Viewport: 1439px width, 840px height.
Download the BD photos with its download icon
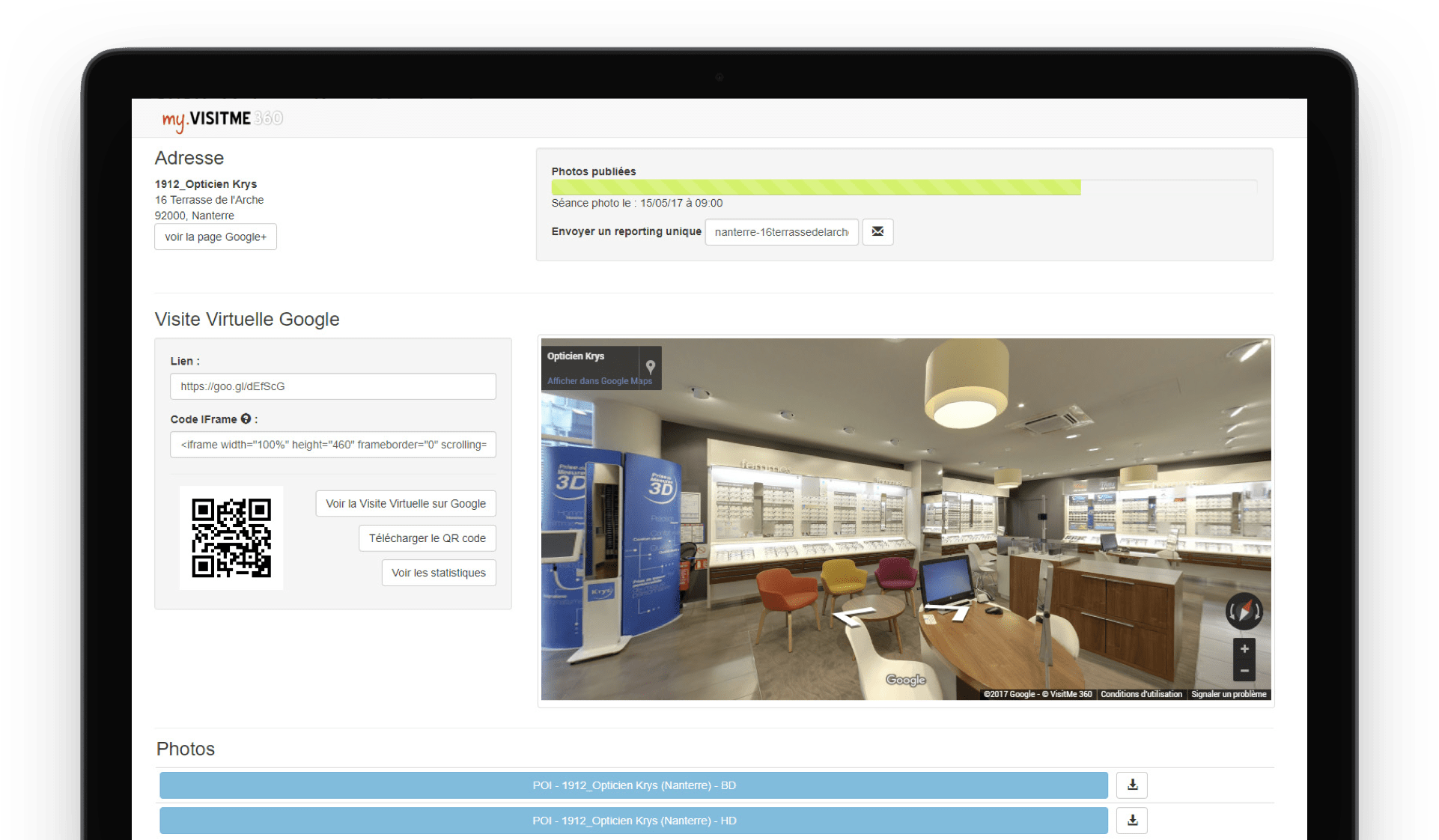[1132, 785]
